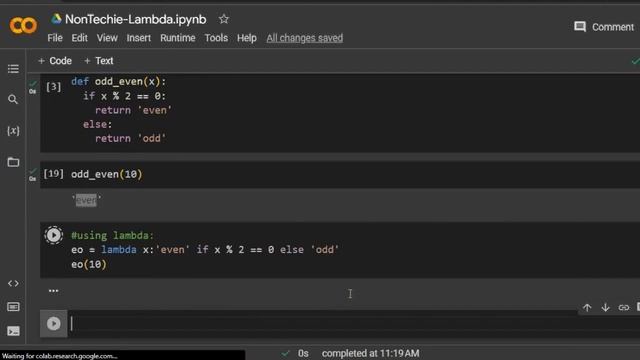Click the def odd_even(x): code line
Viewport: 640px width, 360px height.
[x=118, y=82]
